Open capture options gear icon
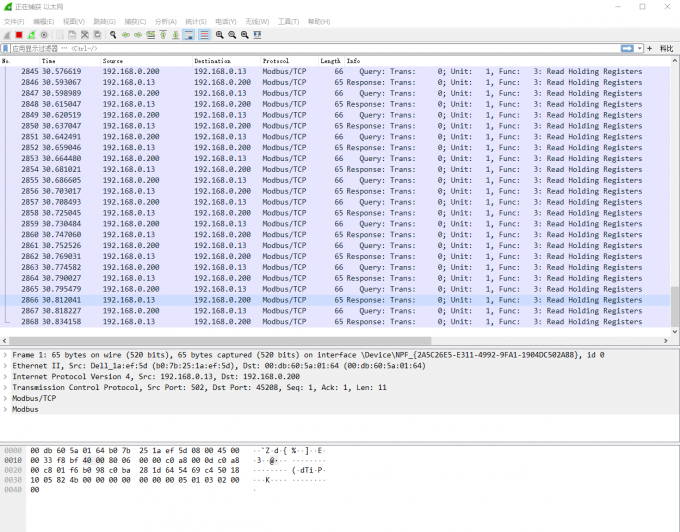The height and width of the screenshot is (532, 680). point(44,35)
